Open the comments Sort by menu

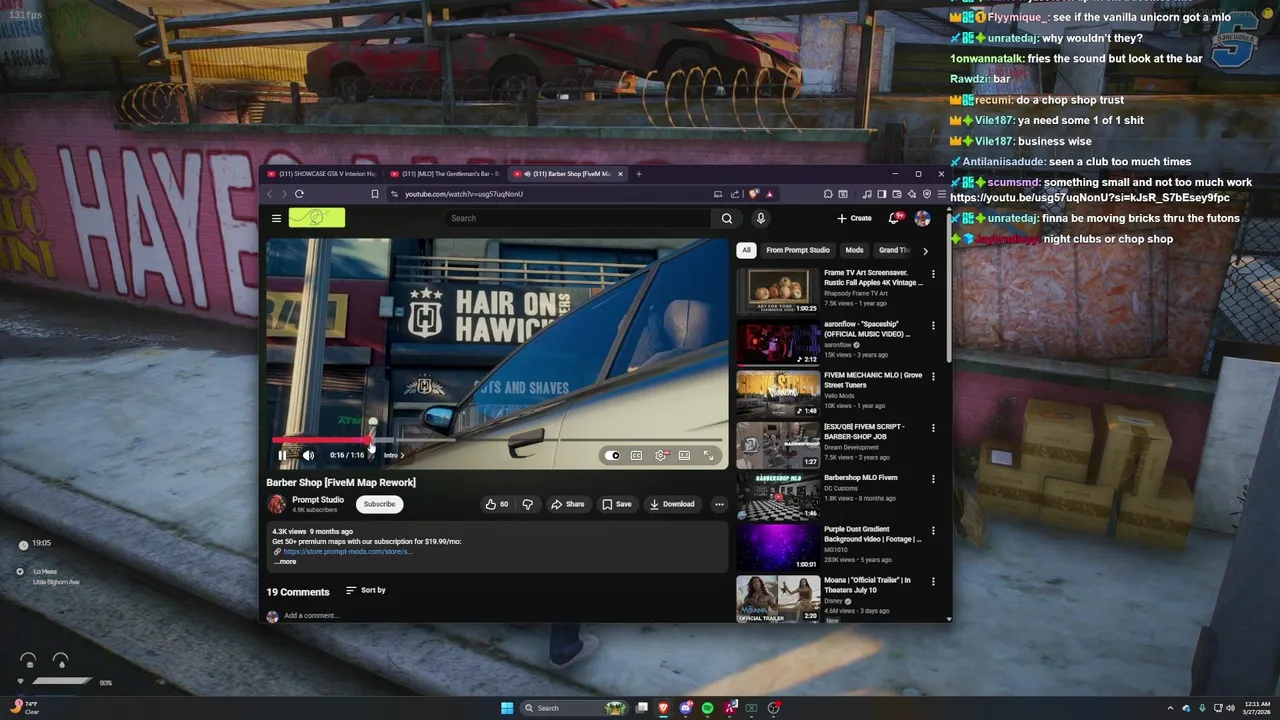366,590
